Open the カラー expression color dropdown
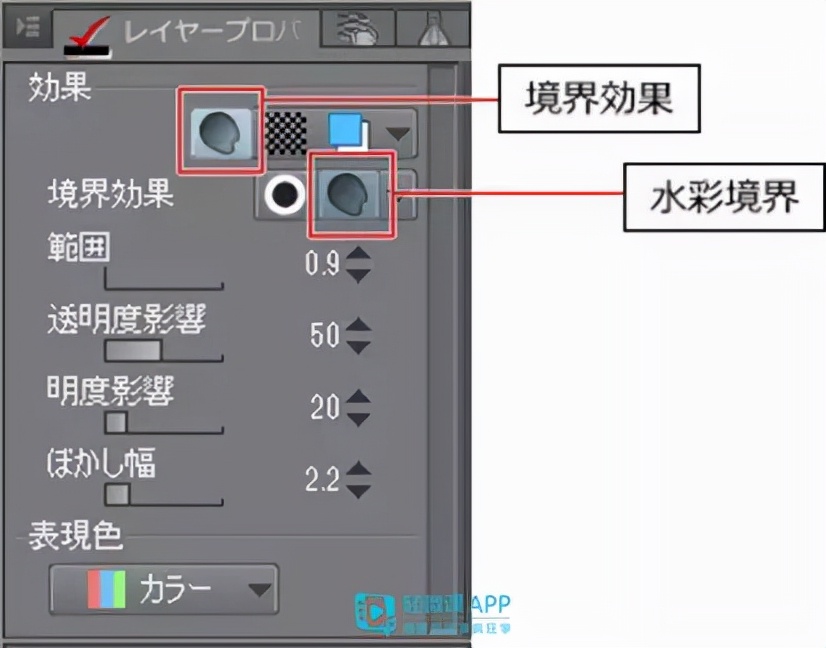This screenshot has width=826, height=648. [164, 590]
